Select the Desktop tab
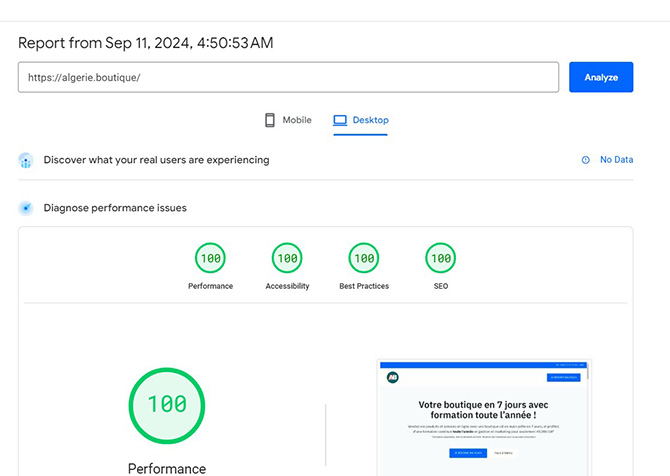670x476 pixels. [x=360, y=120]
